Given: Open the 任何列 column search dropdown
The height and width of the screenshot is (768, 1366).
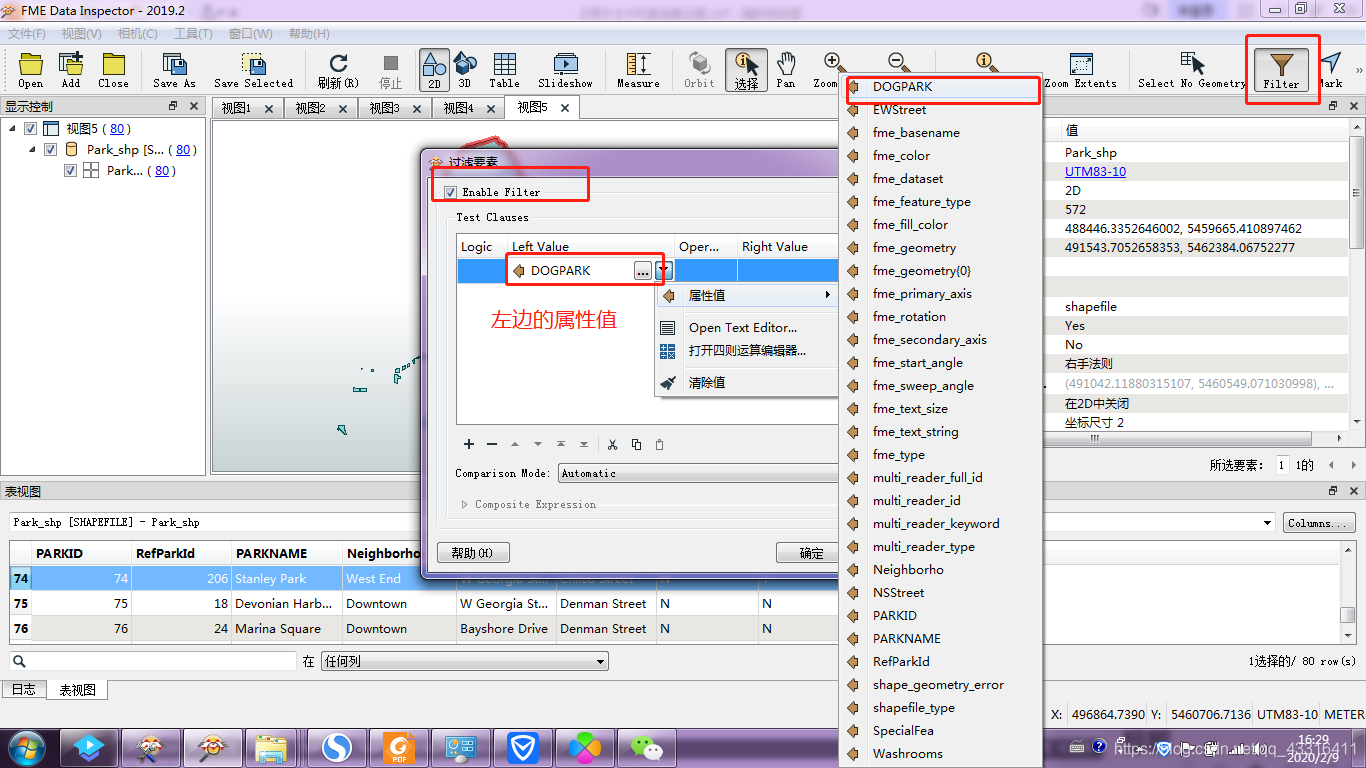Looking at the screenshot, I should click(463, 661).
